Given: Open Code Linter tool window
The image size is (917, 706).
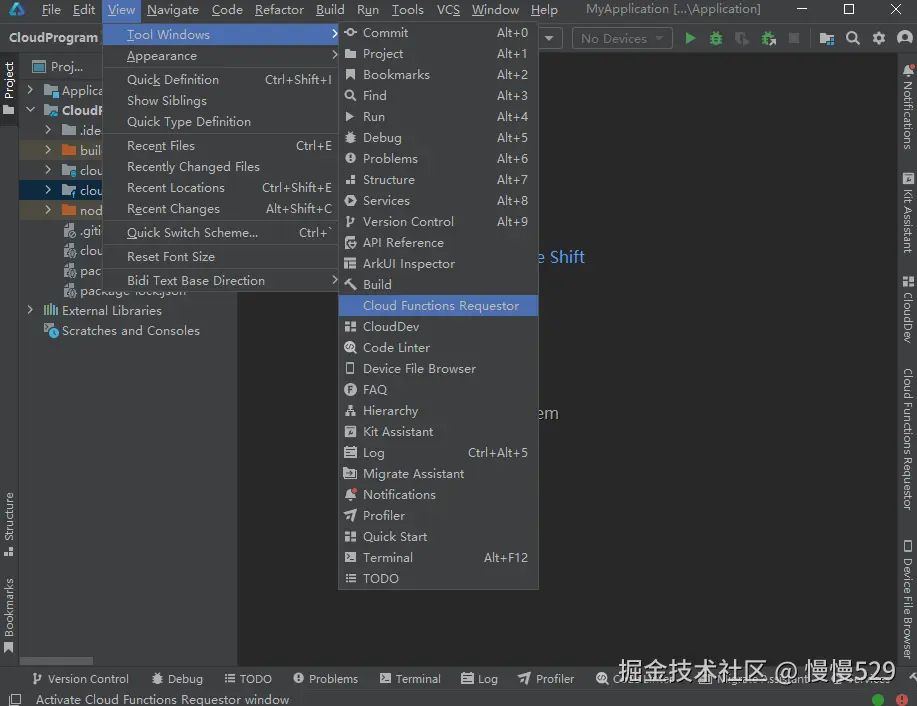Looking at the screenshot, I should coord(438,348).
